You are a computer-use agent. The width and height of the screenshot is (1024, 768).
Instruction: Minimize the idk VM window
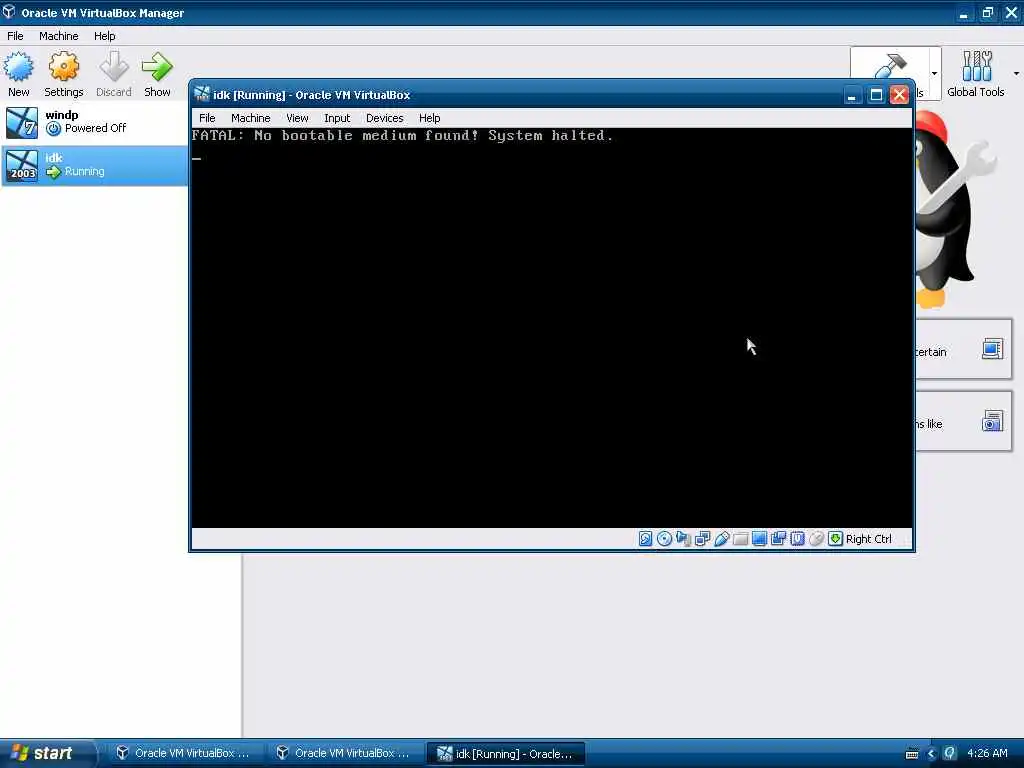[852, 95]
